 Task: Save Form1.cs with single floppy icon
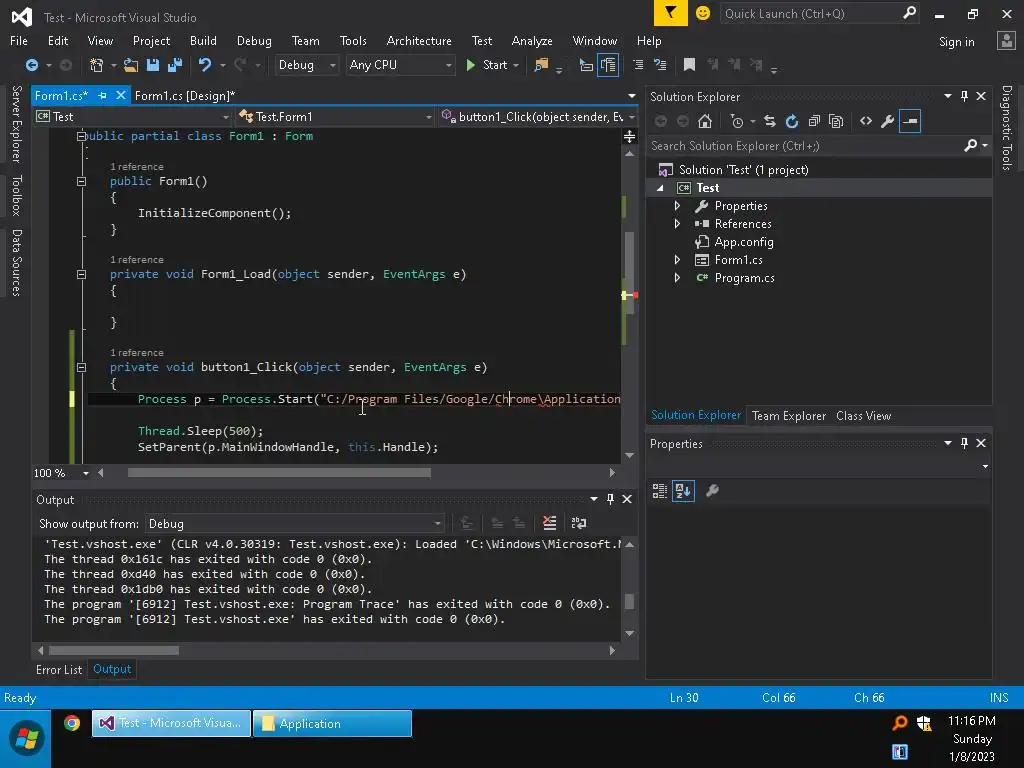coord(153,65)
